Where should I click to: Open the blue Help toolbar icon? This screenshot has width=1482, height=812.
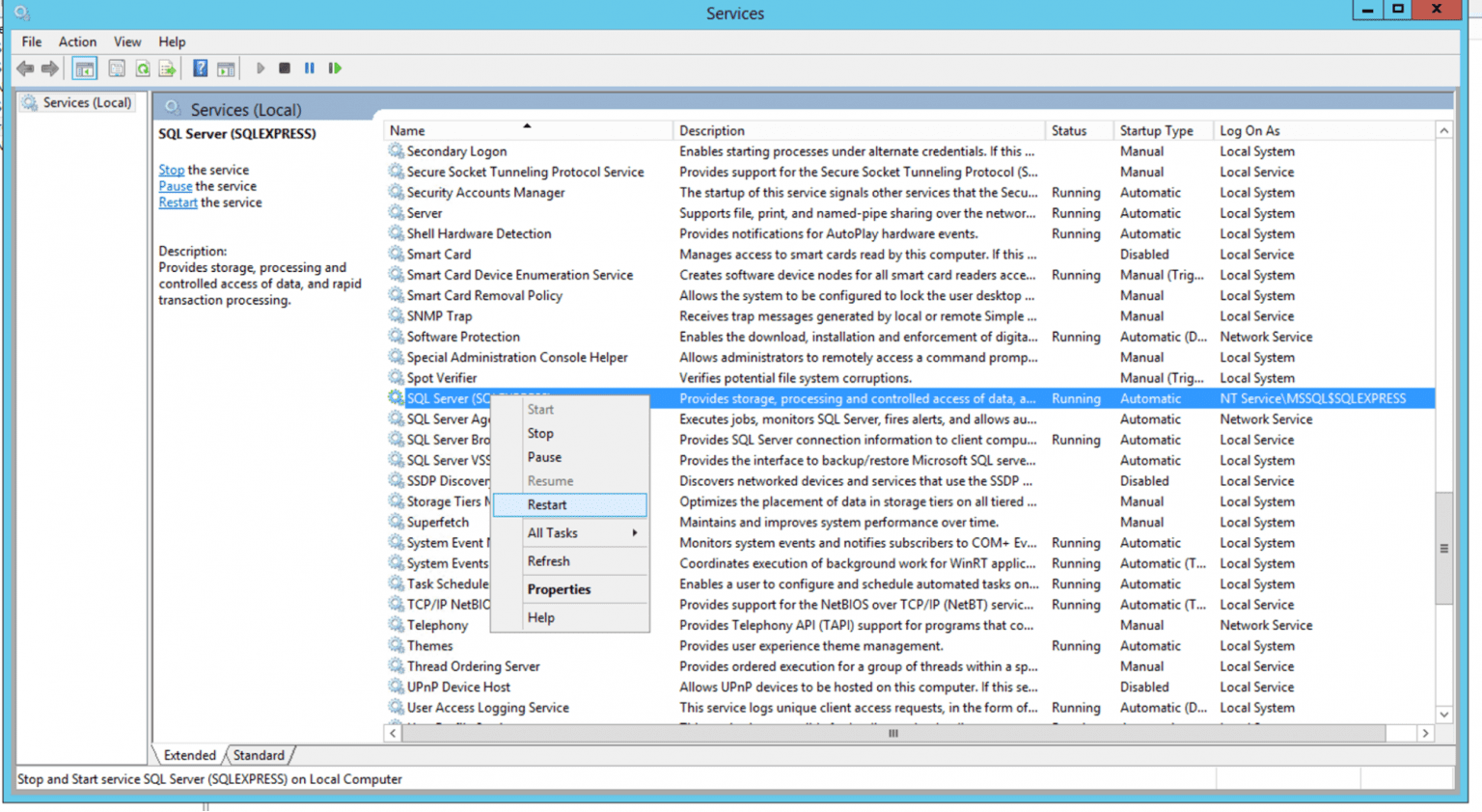click(x=200, y=68)
